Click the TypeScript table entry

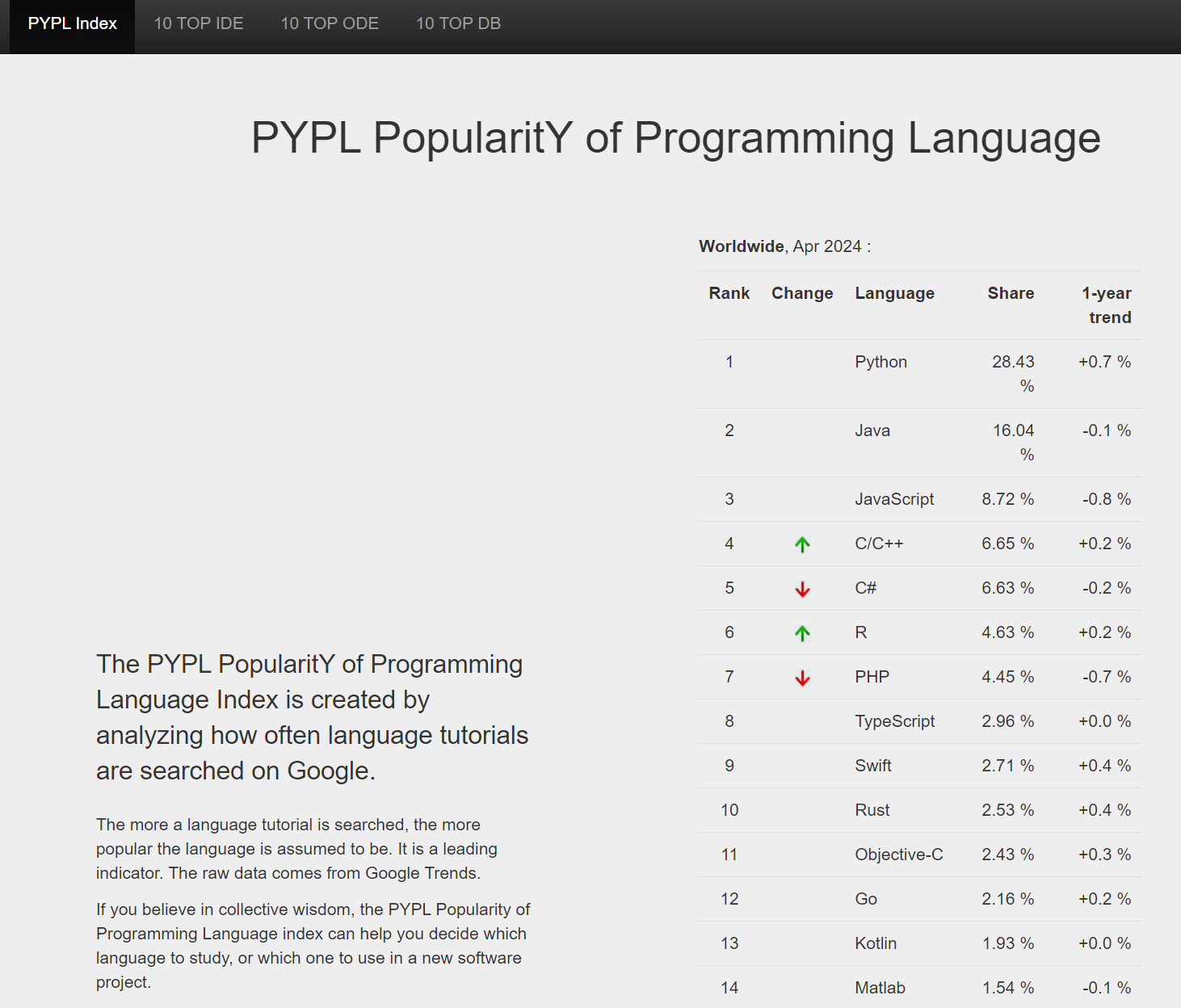[894, 721]
